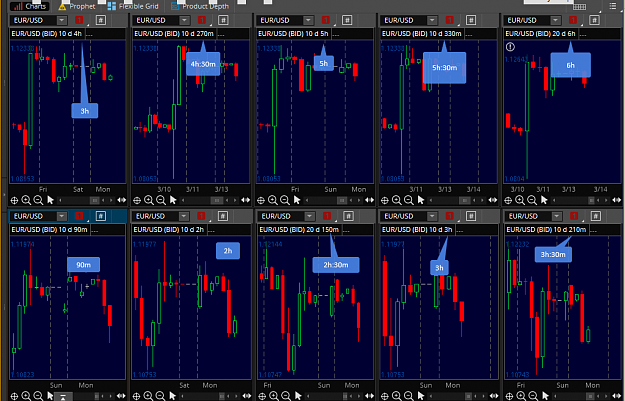Toggle expand arrows under the 10 d 270m chart
625x401 pixels.
click(x=246, y=200)
